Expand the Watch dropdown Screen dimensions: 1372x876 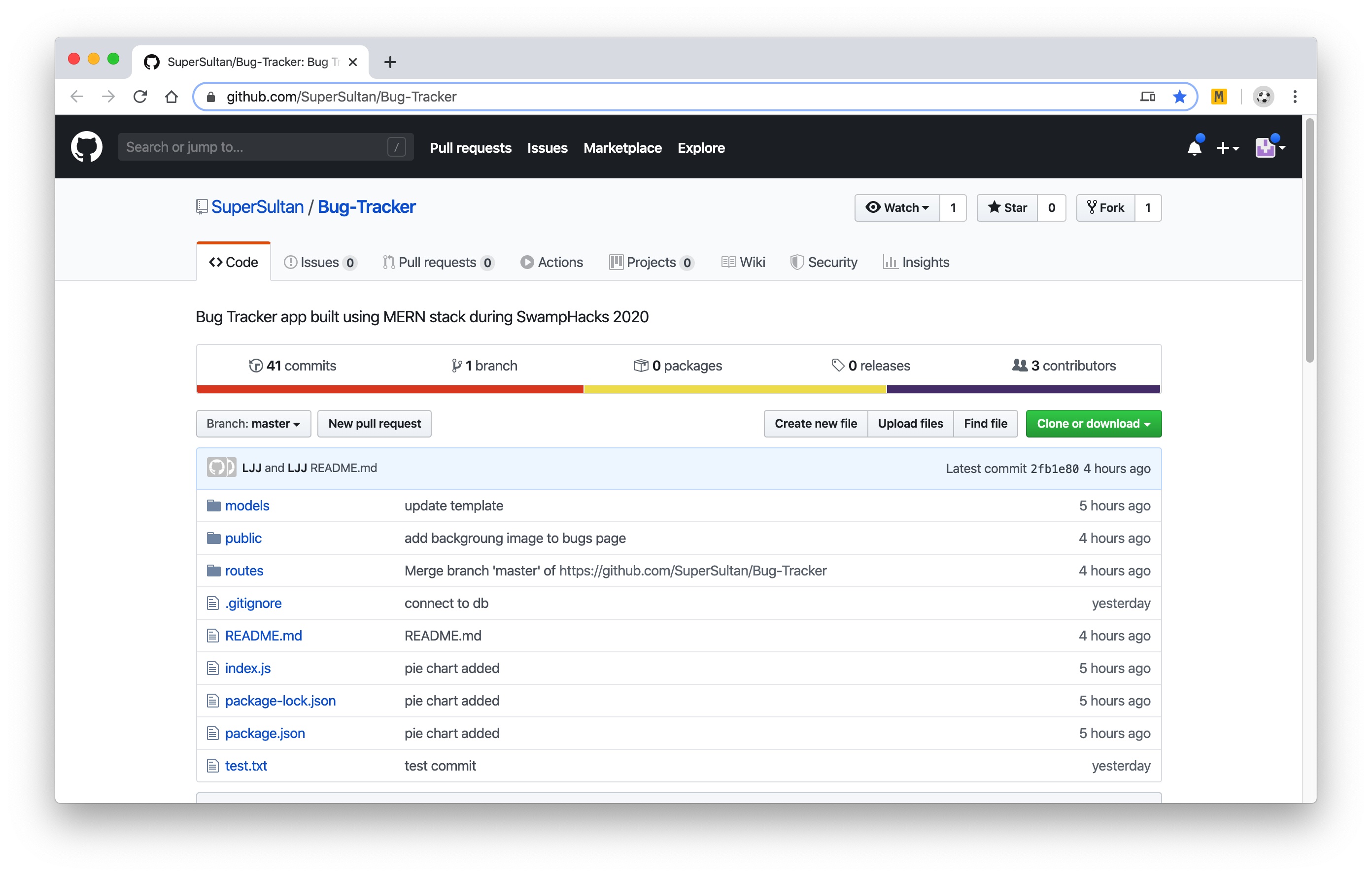[897, 207]
